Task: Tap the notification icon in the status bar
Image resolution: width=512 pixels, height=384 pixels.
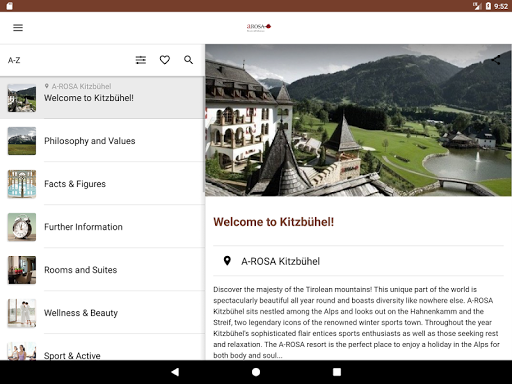Action: [x=9, y=6]
